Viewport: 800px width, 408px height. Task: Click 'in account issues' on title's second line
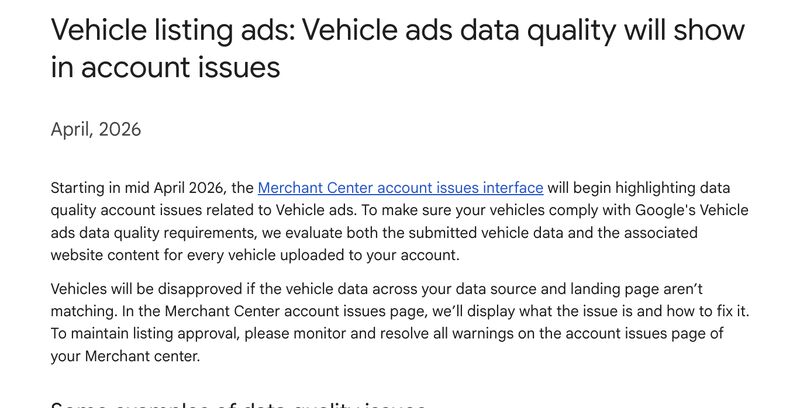(x=165, y=67)
